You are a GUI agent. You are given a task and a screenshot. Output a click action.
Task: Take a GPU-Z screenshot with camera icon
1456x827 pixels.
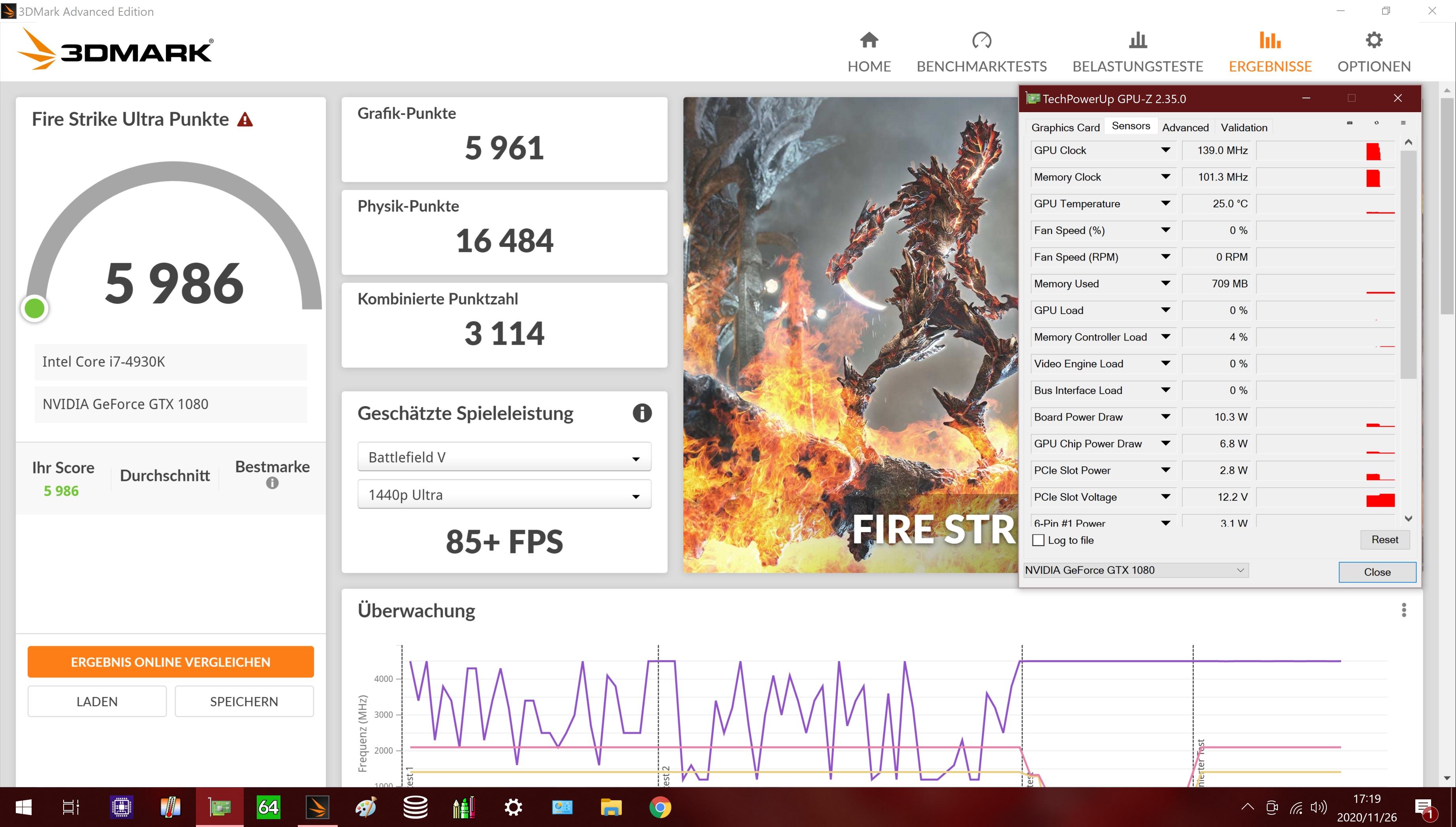click(1349, 123)
